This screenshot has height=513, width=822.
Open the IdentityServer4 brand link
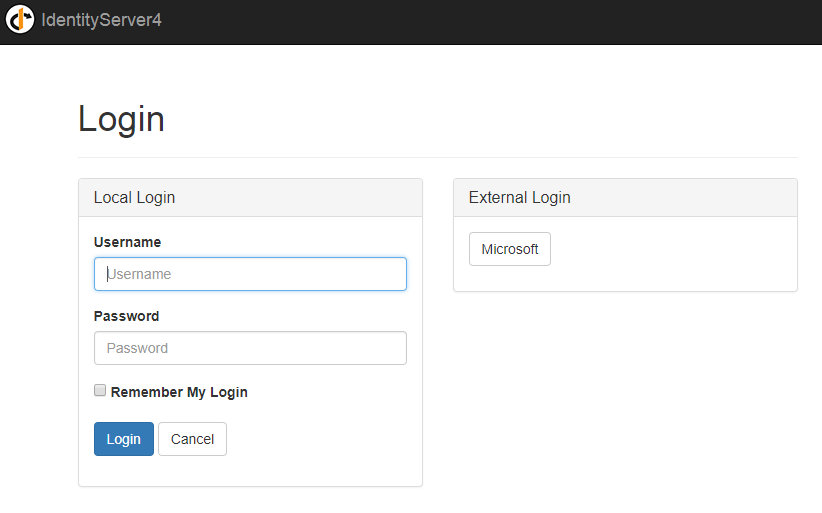(101, 20)
